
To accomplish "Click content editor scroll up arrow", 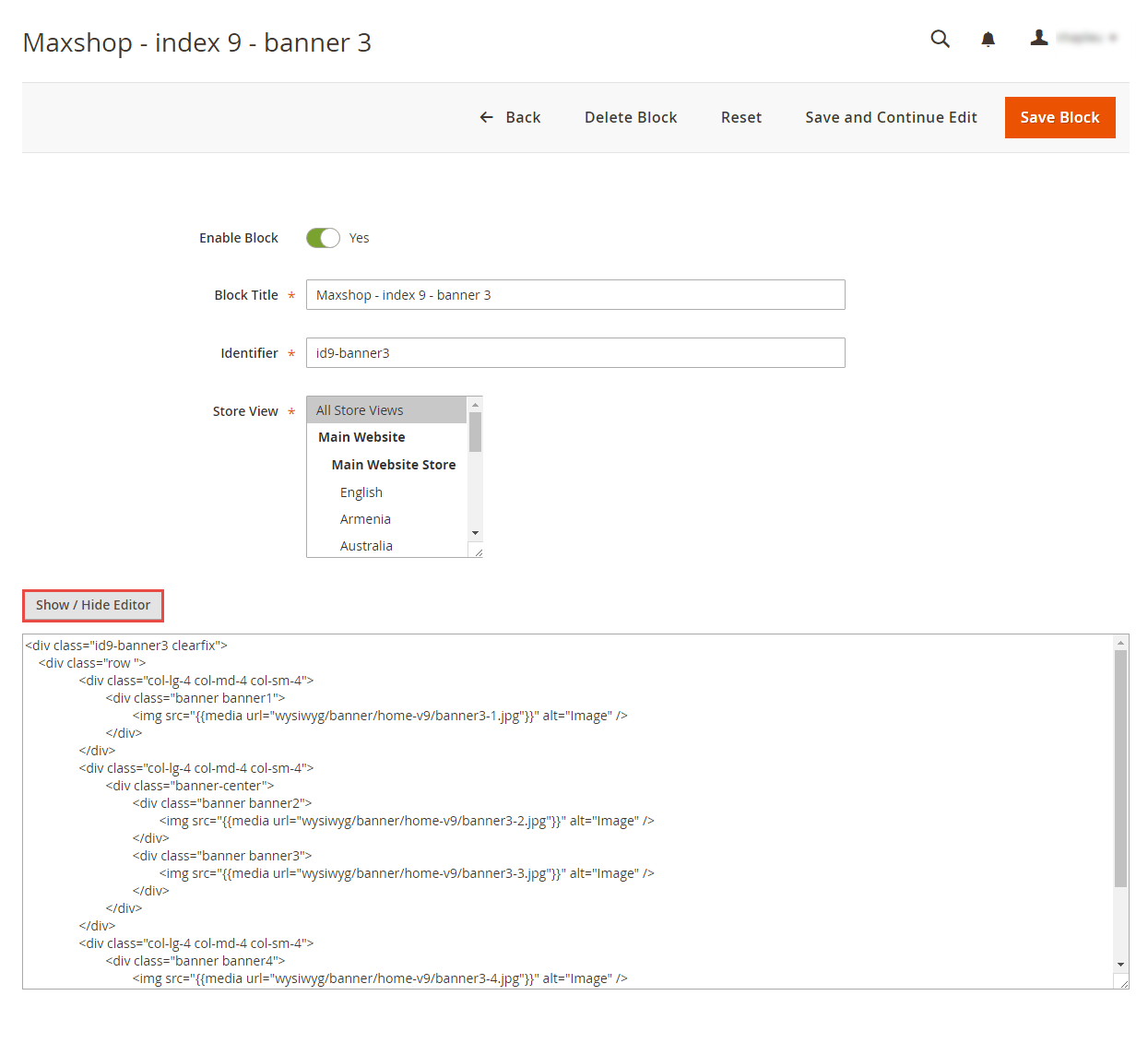I will click(x=1121, y=642).
